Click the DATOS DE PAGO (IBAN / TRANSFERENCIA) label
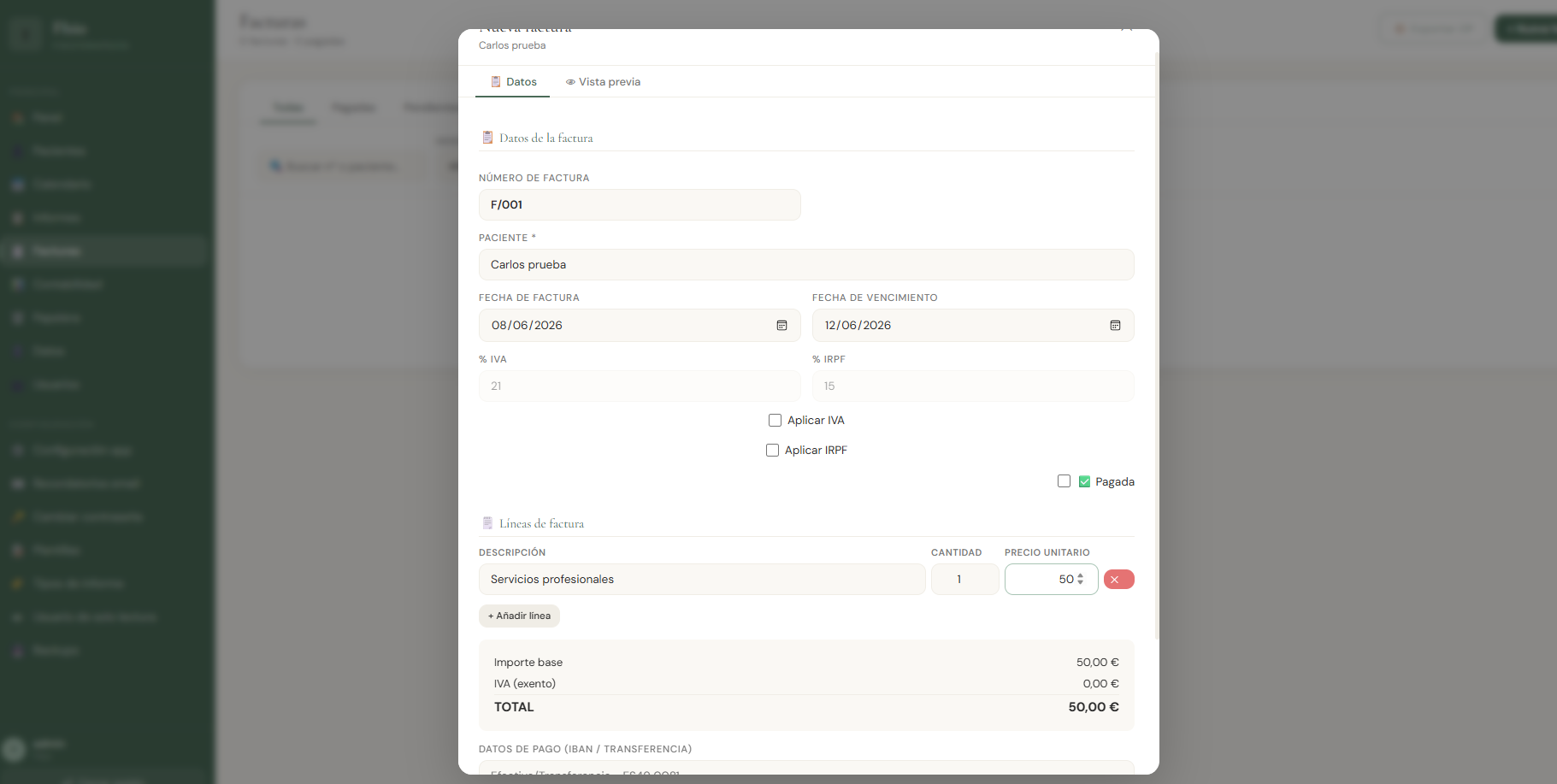Viewport: 1557px width, 784px height. (585, 749)
